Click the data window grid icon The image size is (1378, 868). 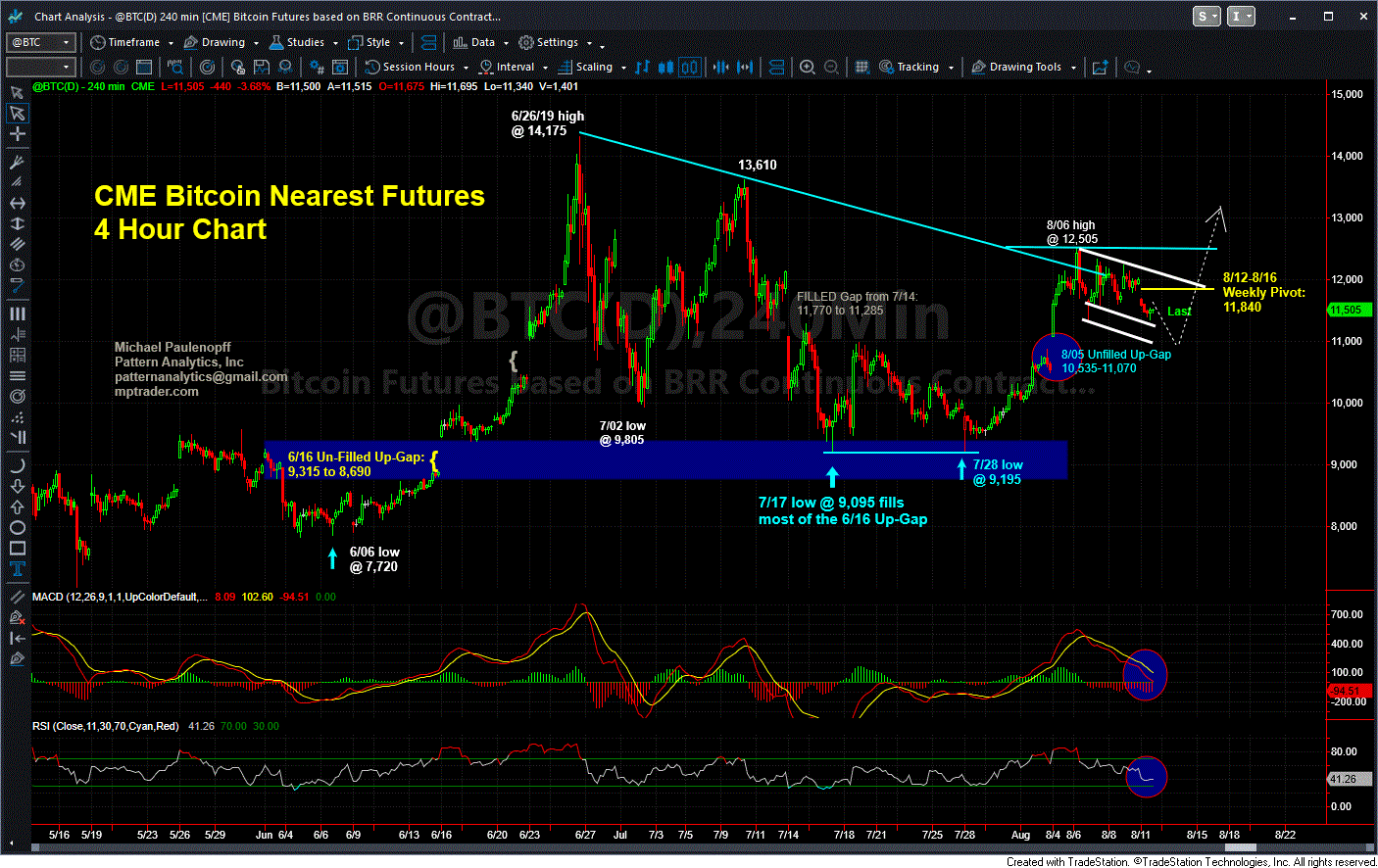coord(861,67)
